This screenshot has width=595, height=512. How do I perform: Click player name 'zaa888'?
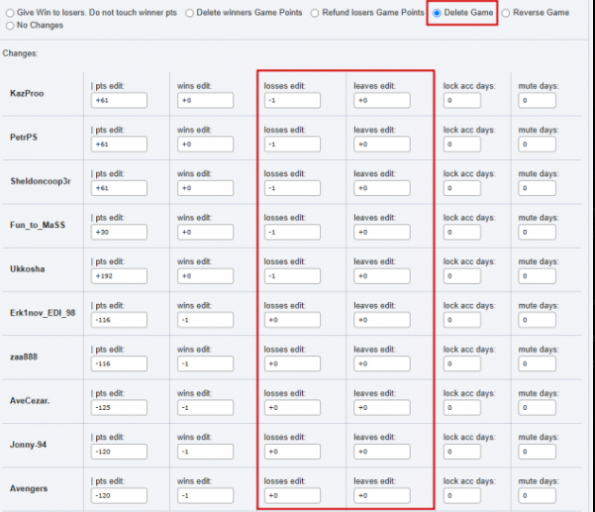click(24, 357)
